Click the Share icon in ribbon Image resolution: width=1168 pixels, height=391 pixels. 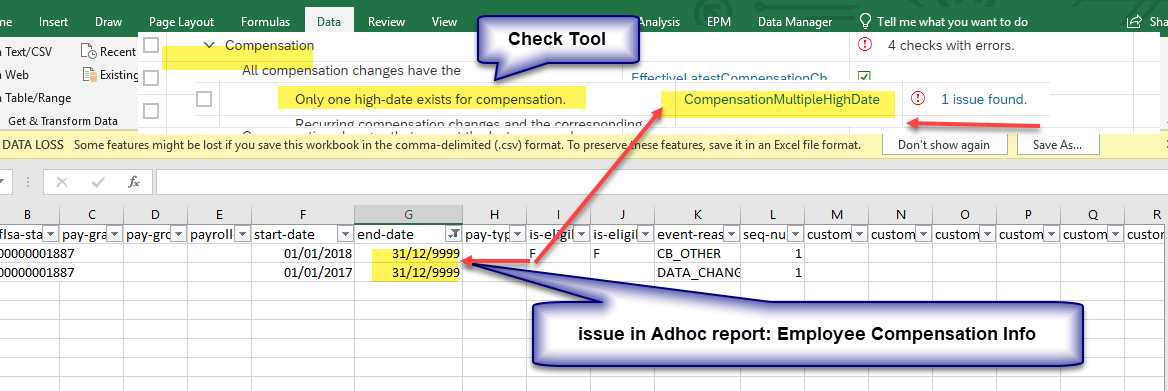1134,22
